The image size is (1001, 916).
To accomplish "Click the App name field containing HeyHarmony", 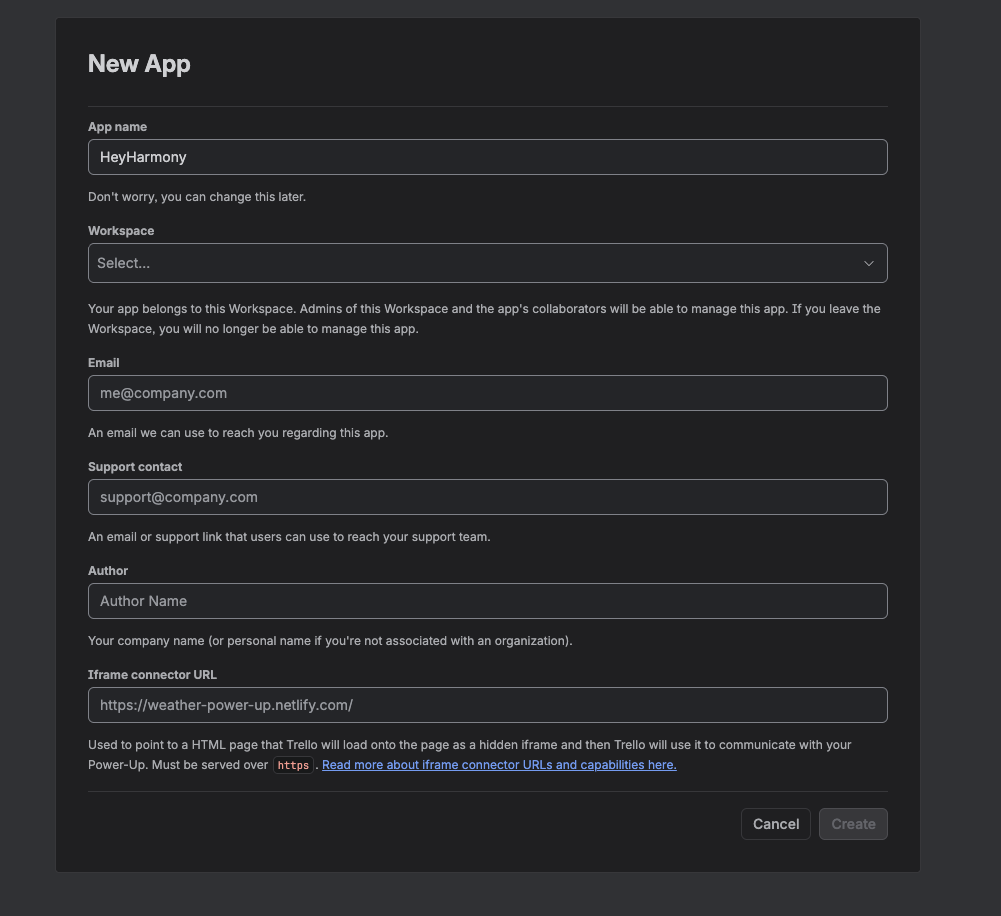I will point(487,157).
